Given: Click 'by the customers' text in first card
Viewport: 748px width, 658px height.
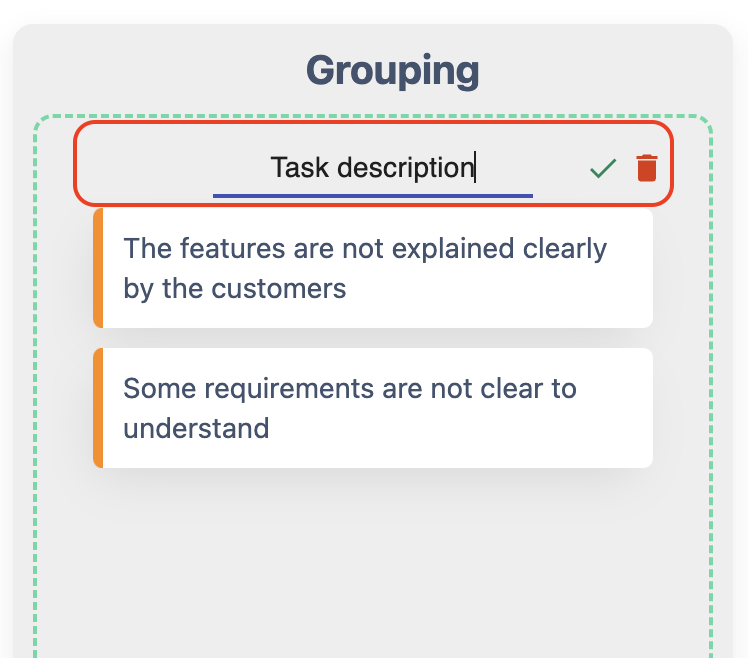Looking at the screenshot, I should pyautogui.click(x=235, y=289).
